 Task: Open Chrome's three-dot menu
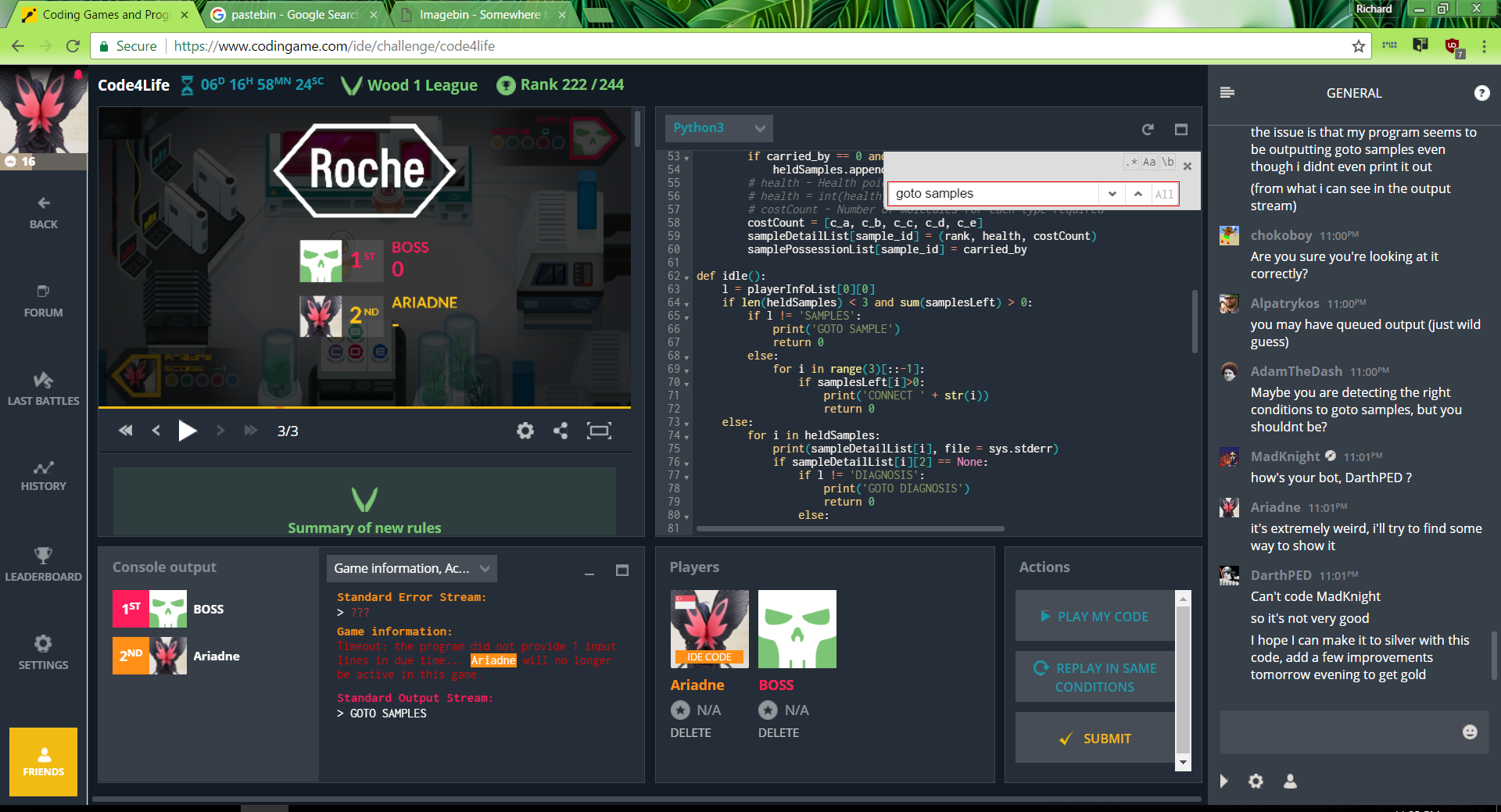point(1484,46)
